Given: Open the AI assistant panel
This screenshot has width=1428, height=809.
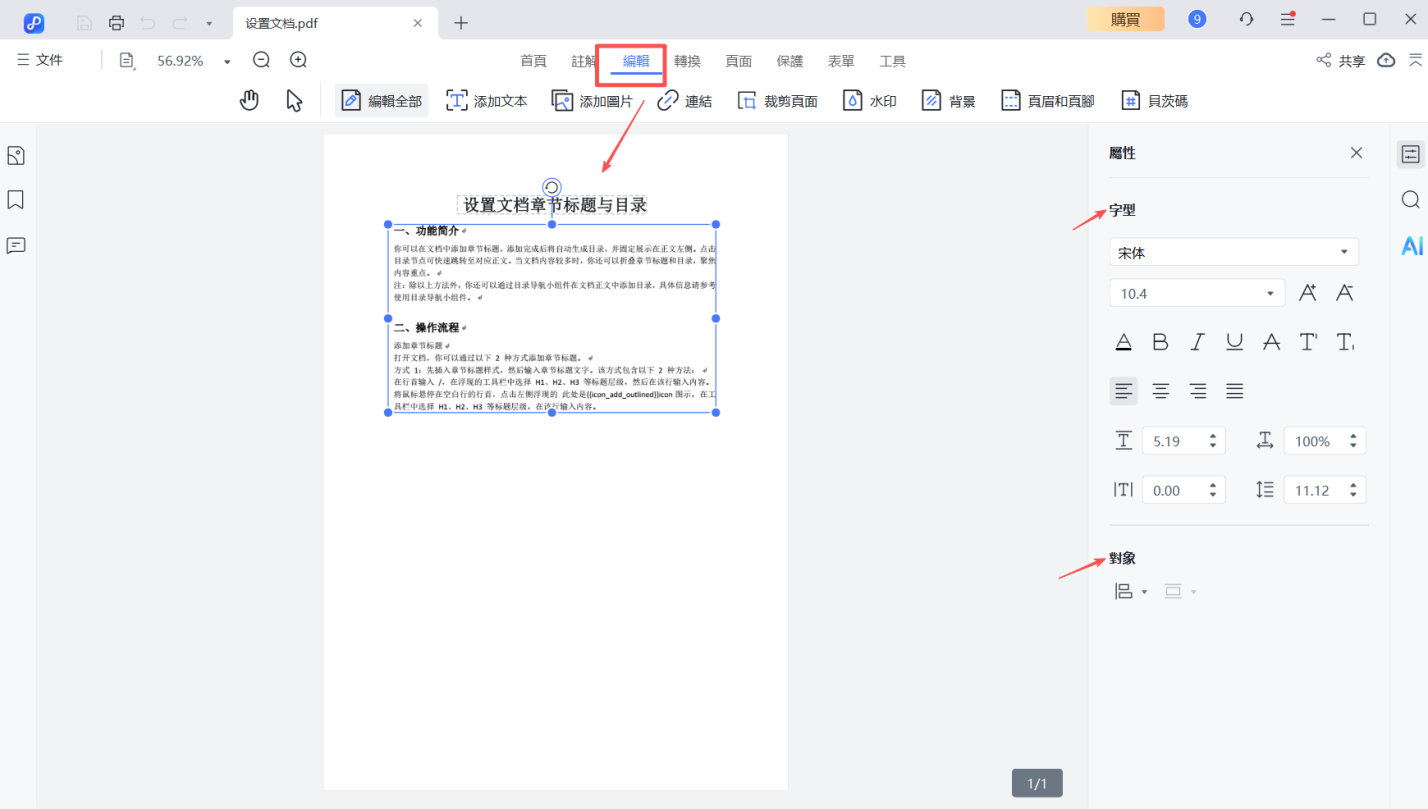Looking at the screenshot, I should (1411, 244).
